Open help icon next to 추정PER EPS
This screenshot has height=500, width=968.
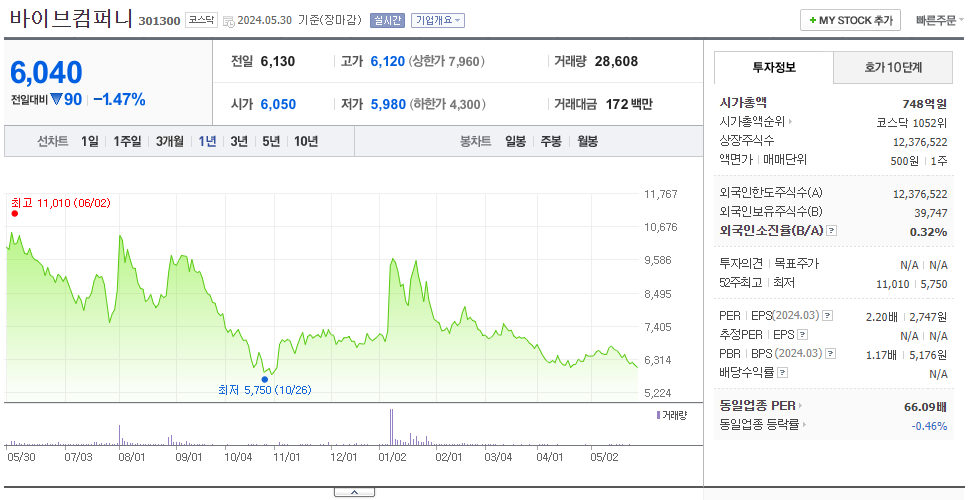pyautogui.click(x=802, y=335)
